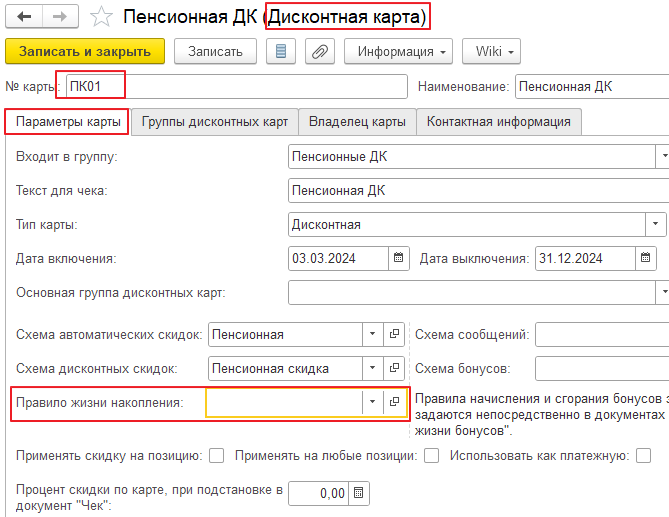669x517 pixels.
Task: Open calendar for Дата включения field
Action: 399,258
